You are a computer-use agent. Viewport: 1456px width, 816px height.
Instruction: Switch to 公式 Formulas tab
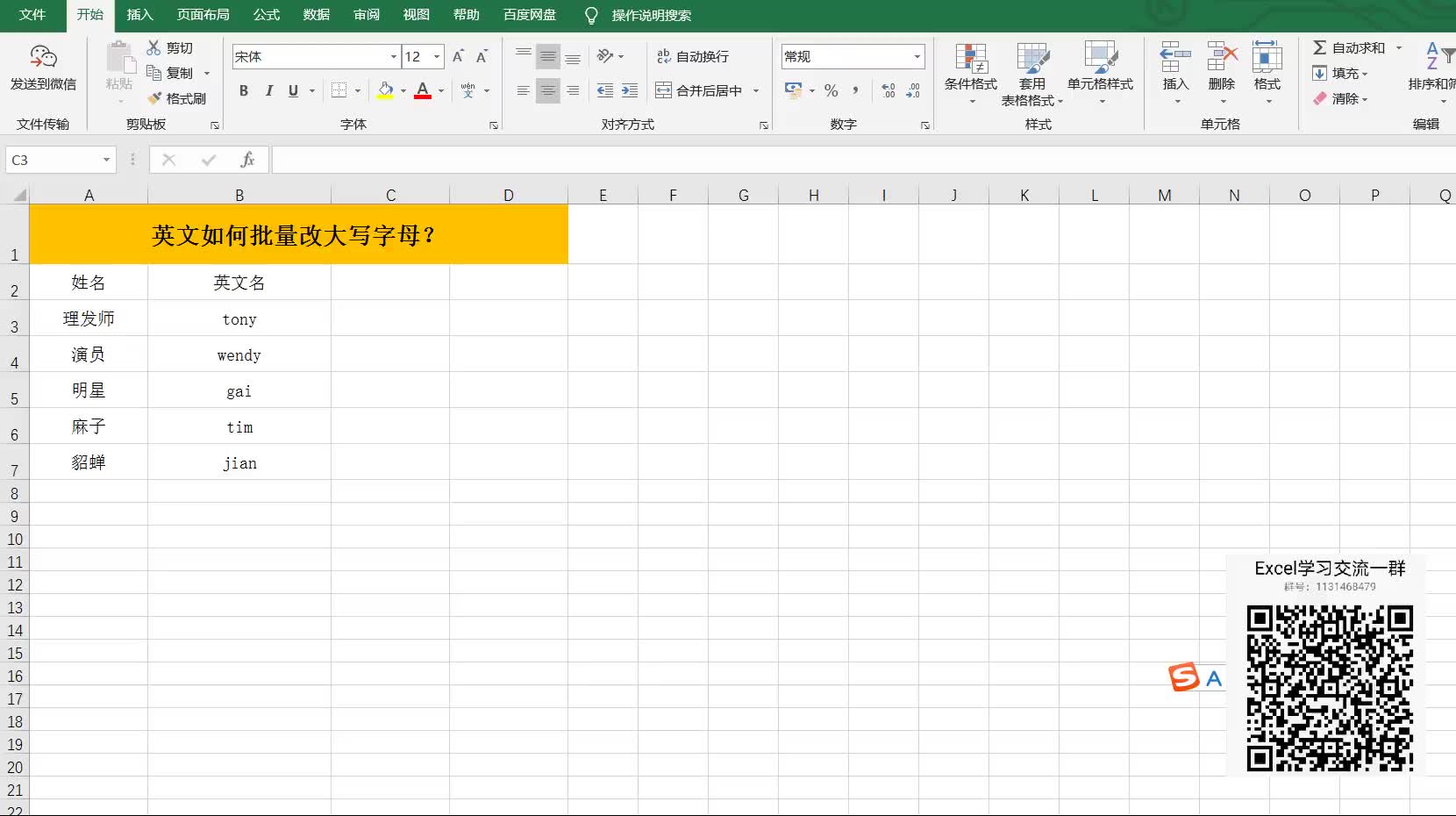tap(267, 15)
